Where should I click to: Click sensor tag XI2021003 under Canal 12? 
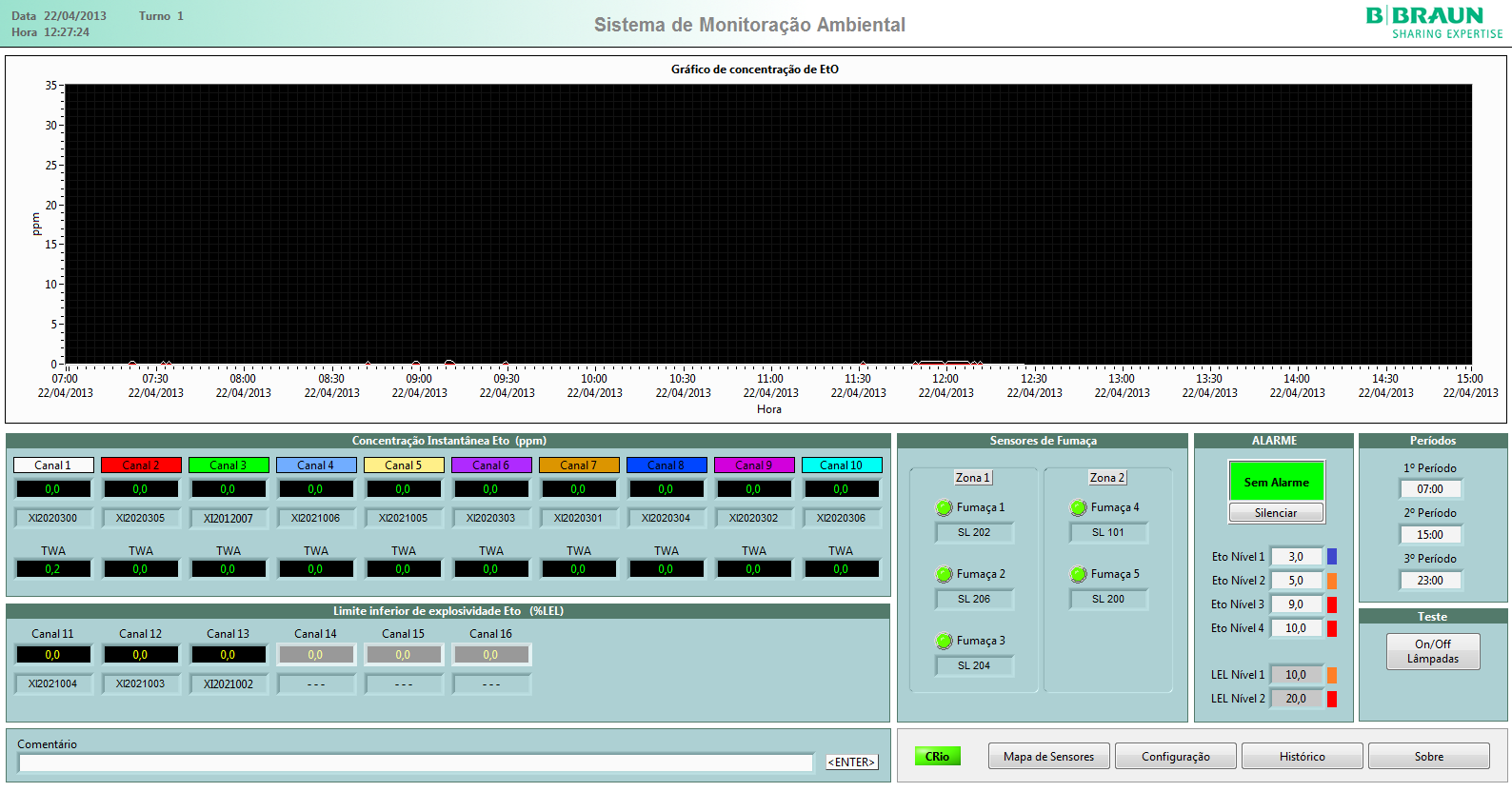pyautogui.click(x=141, y=683)
